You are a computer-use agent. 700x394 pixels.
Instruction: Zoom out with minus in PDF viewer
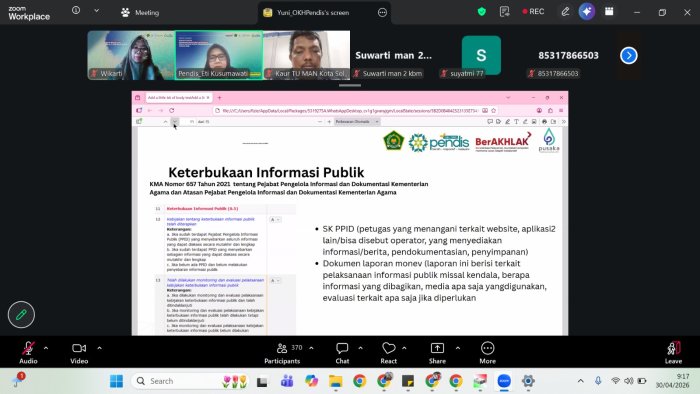(x=320, y=121)
